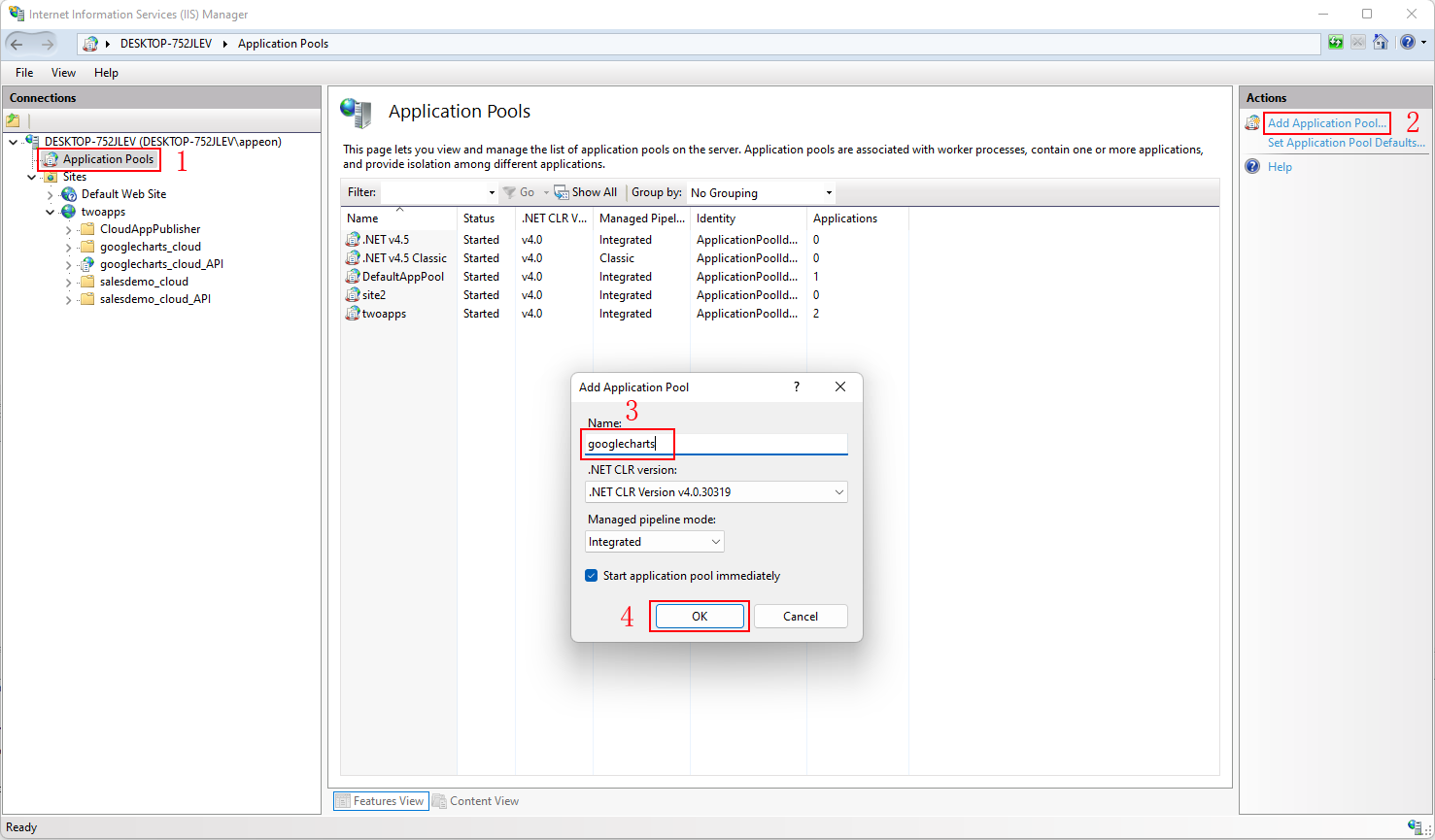Viewport: 1435px width, 840px height.
Task: Select the twoapps application pool row icon
Action: pyautogui.click(x=353, y=314)
